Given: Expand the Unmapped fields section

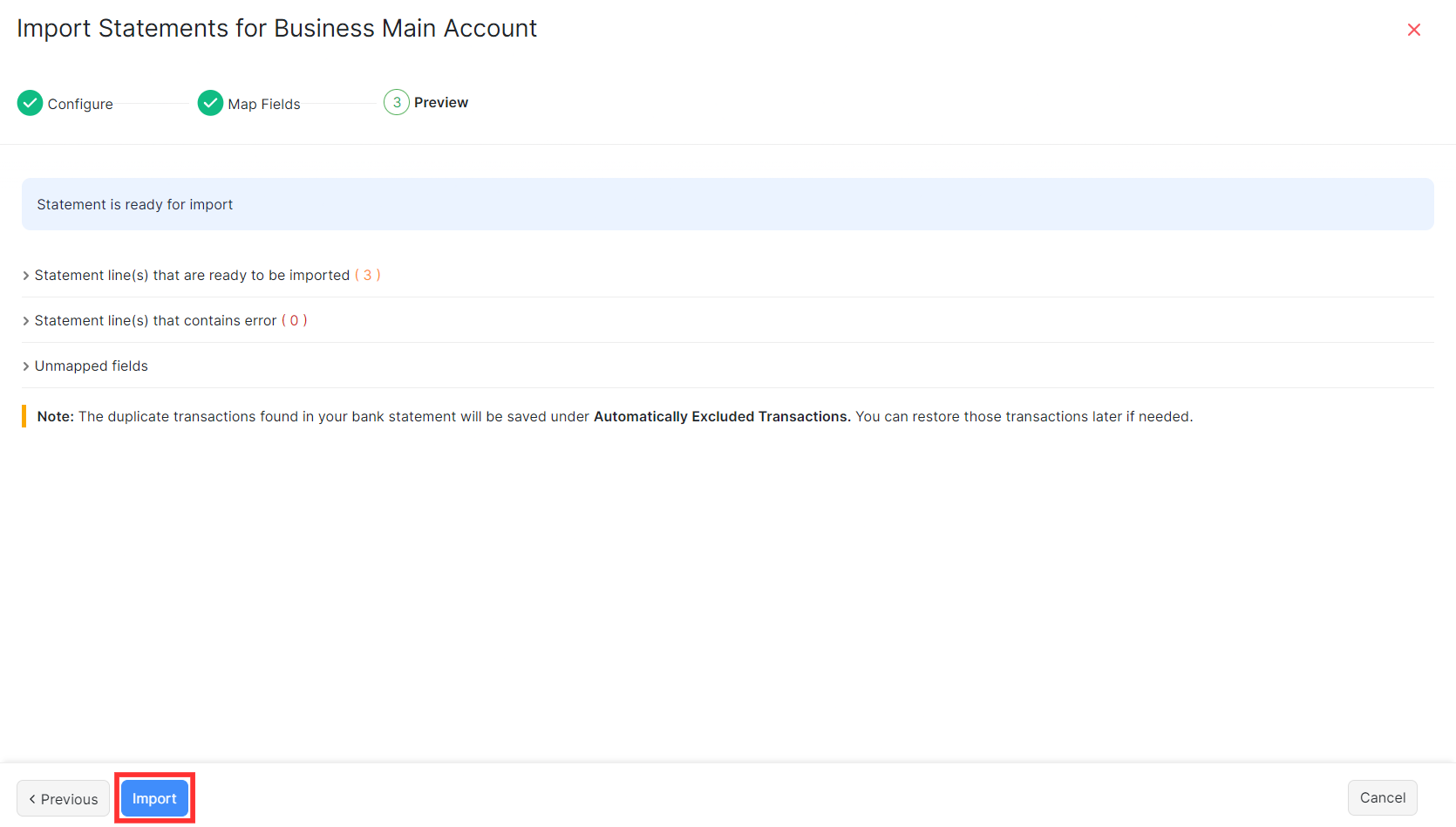Looking at the screenshot, I should (x=91, y=366).
